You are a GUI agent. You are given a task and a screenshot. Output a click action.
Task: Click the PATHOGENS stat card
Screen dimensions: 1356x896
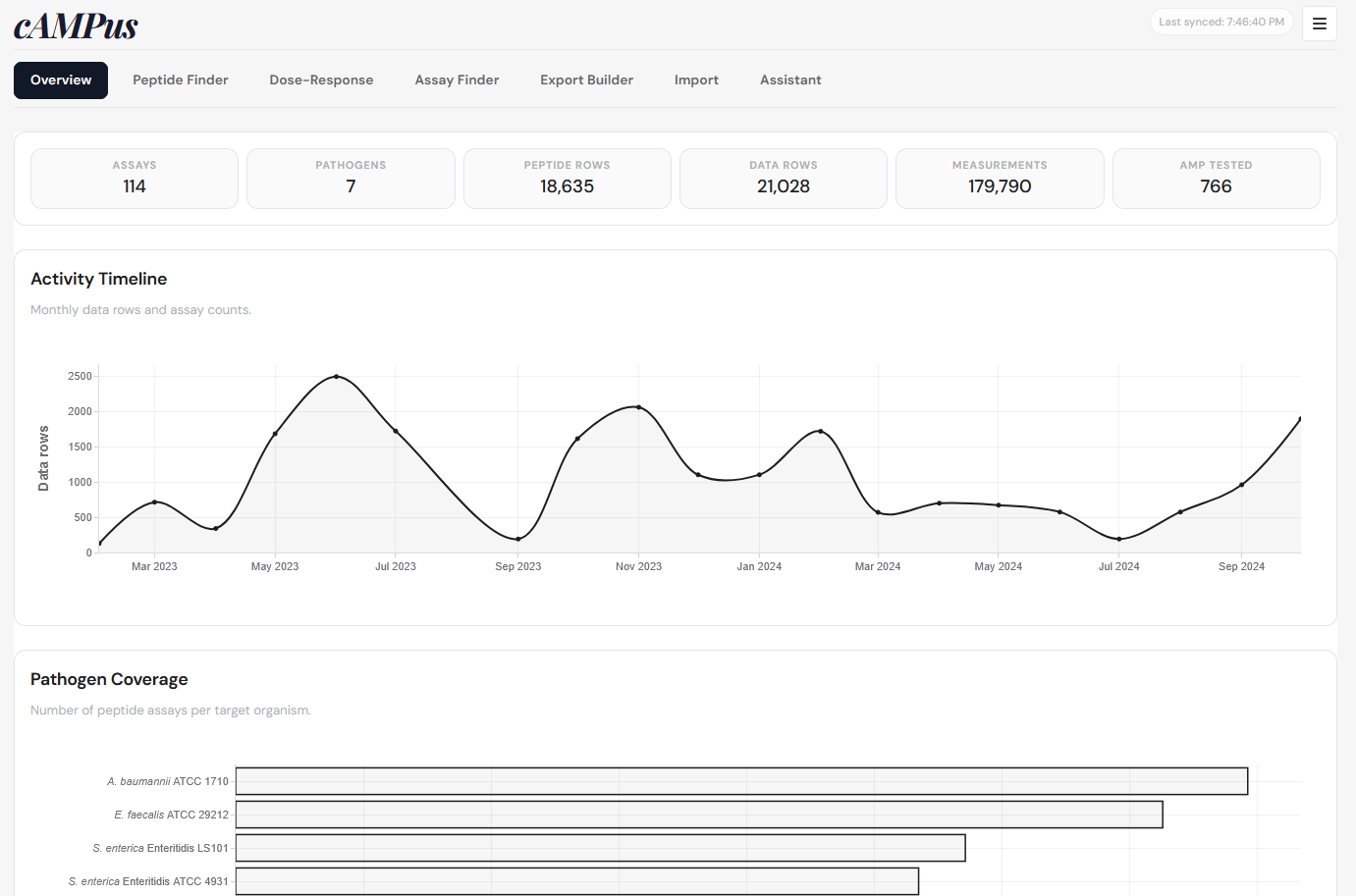[x=351, y=179]
